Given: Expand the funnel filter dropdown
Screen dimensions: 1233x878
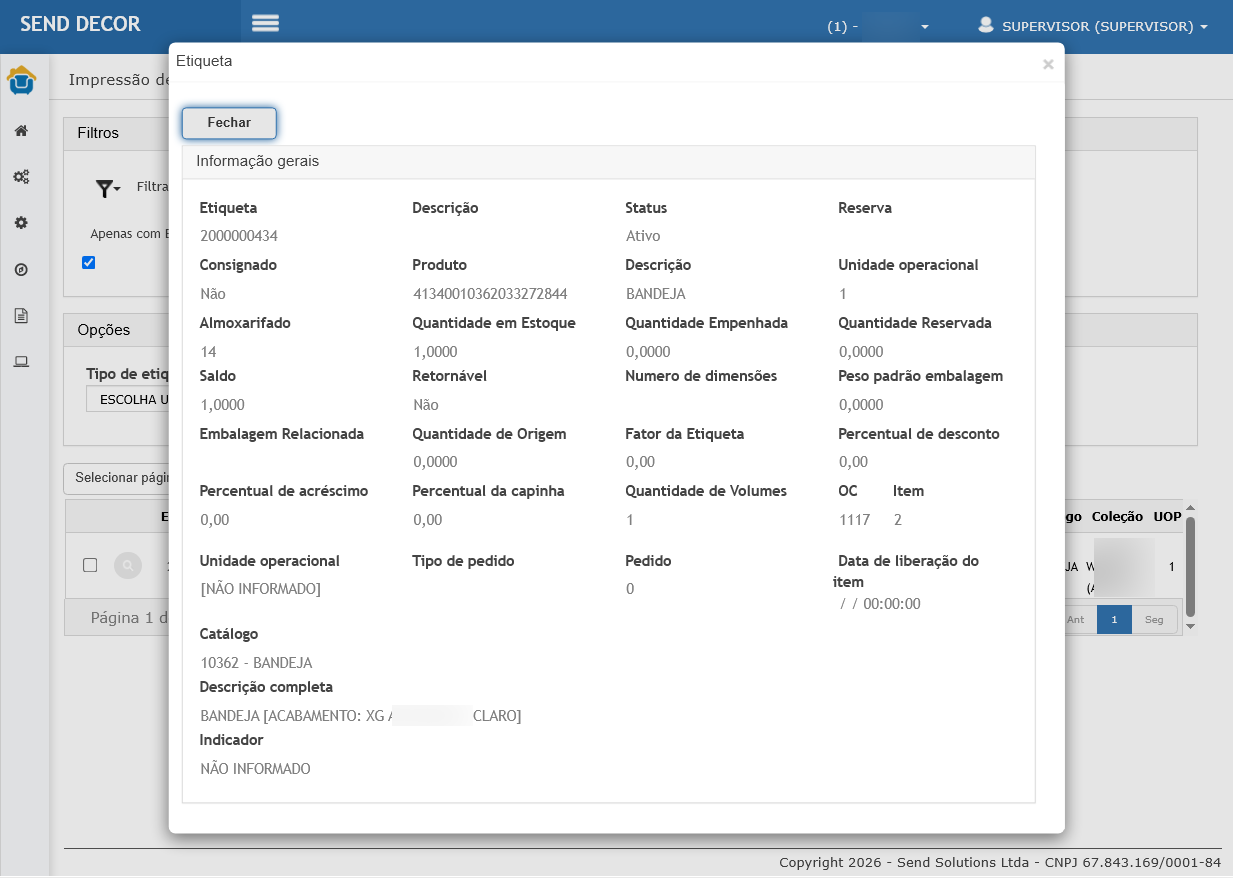Looking at the screenshot, I should coord(107,187).
